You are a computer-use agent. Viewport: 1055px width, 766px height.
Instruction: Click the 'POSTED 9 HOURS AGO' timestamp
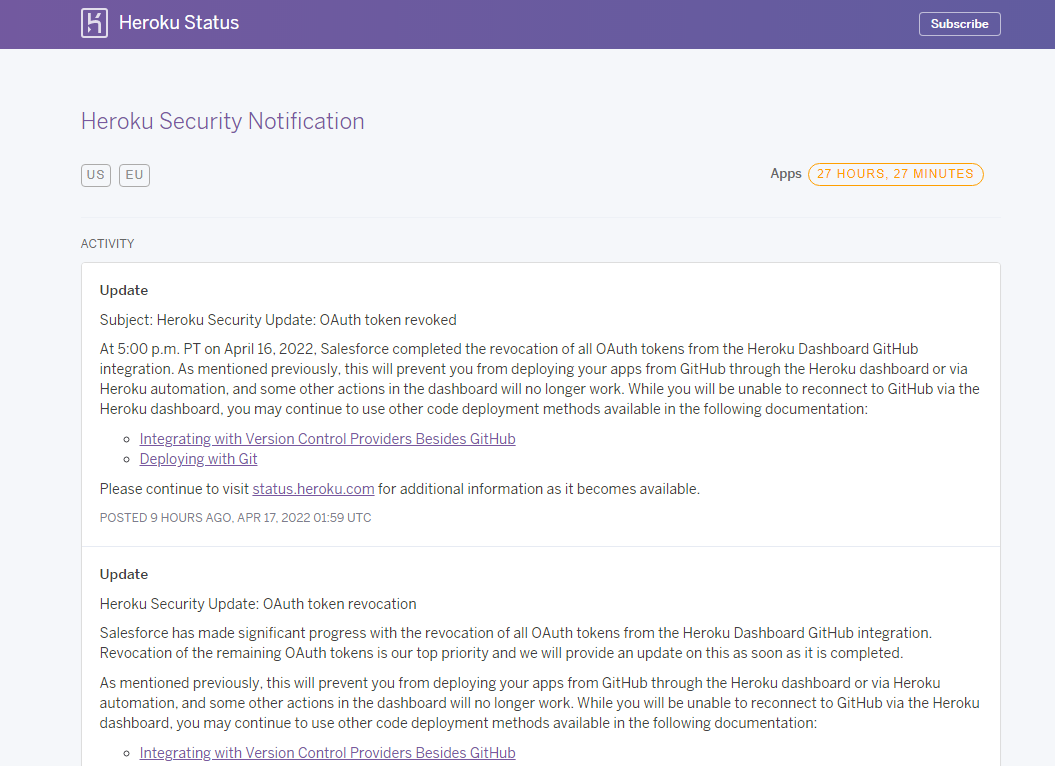pos(234,517)
